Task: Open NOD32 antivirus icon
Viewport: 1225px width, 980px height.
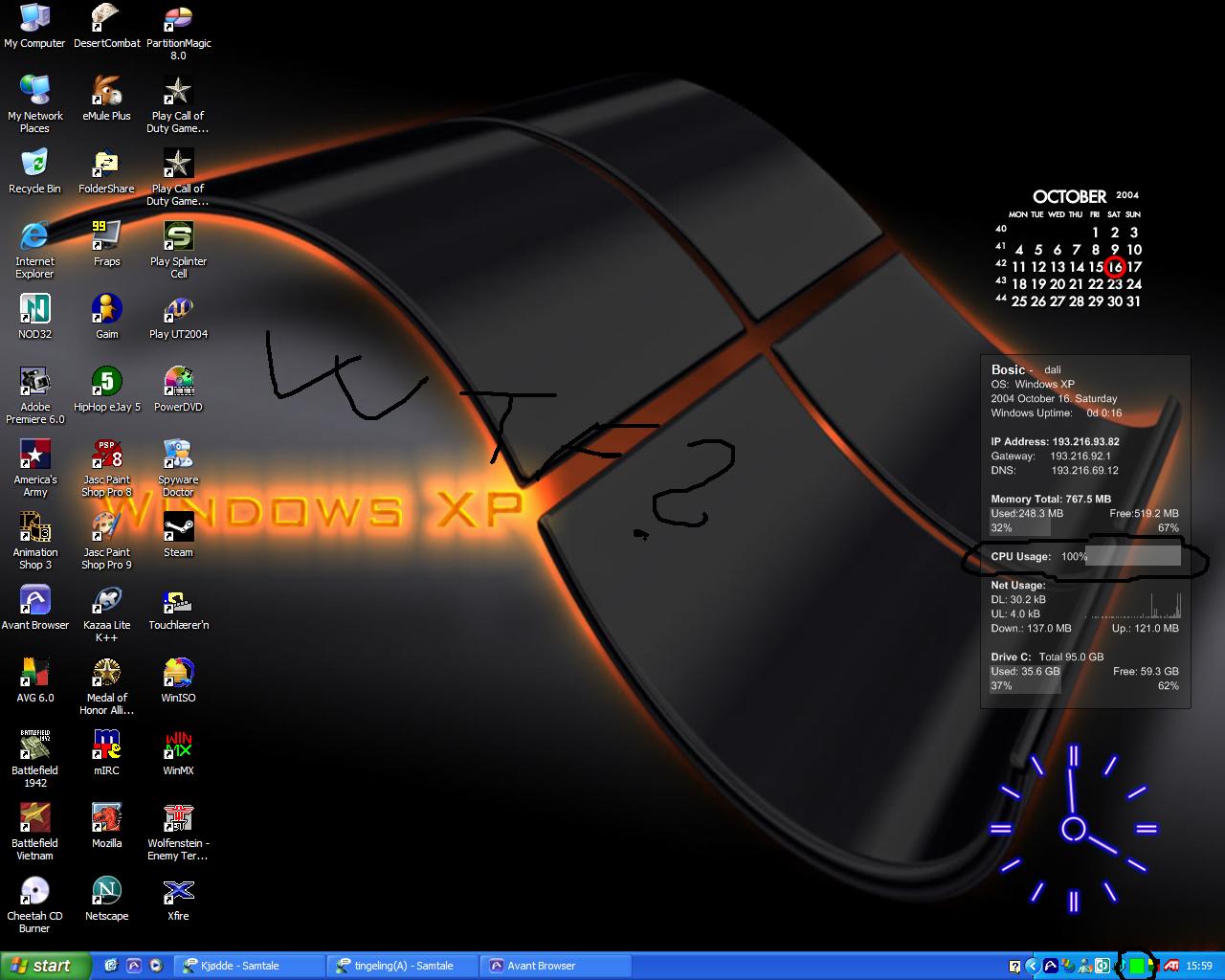Action: tap(34, 317)
